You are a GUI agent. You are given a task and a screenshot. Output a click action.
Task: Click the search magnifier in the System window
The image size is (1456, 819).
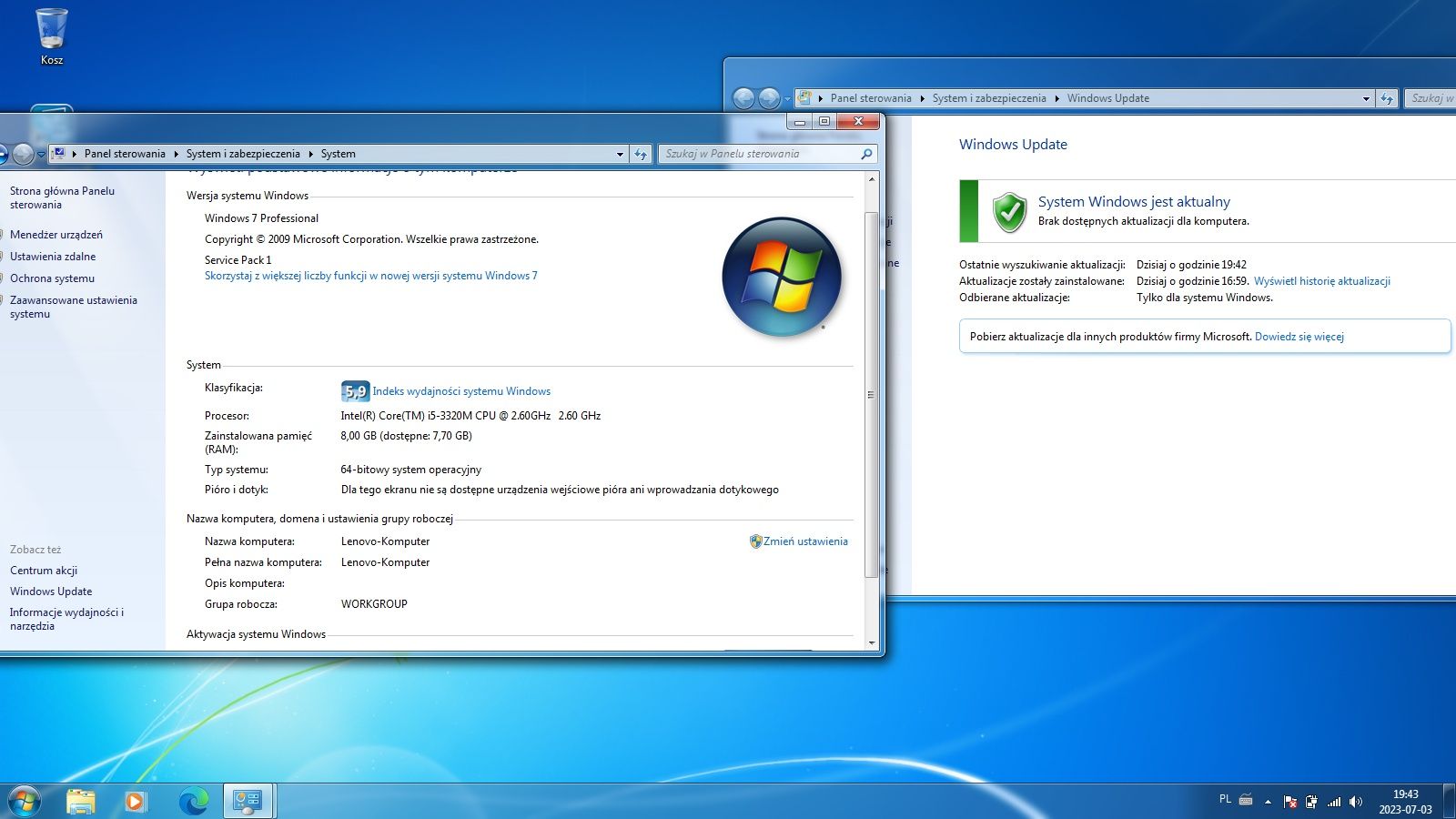866,154
